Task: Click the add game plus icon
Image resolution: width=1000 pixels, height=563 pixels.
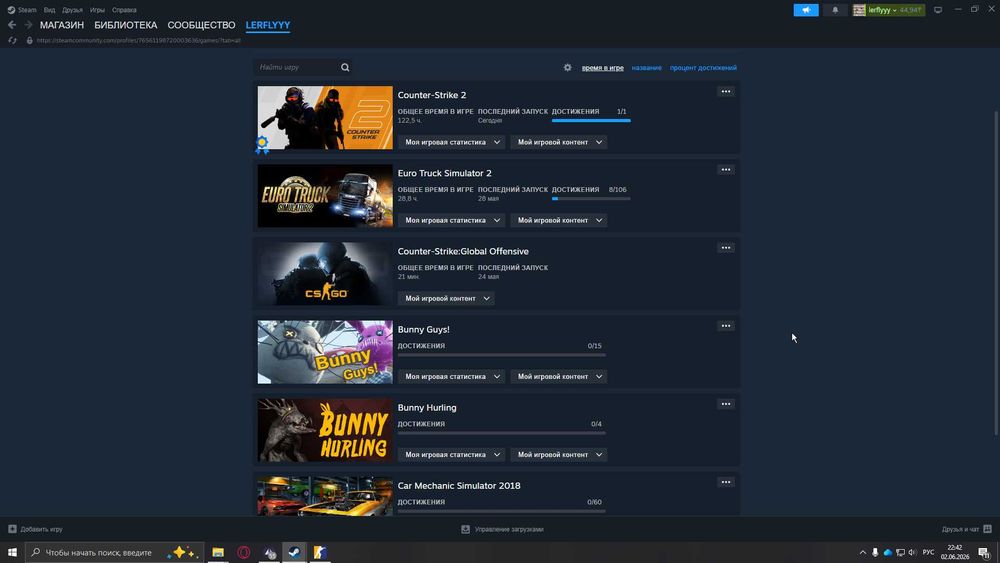Action: (12, 529)
